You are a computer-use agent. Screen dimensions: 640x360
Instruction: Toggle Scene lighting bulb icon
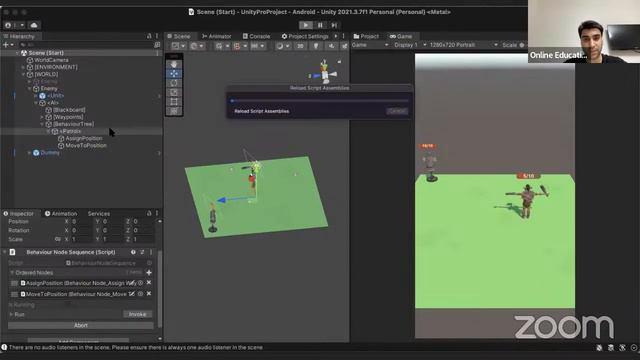316,46
